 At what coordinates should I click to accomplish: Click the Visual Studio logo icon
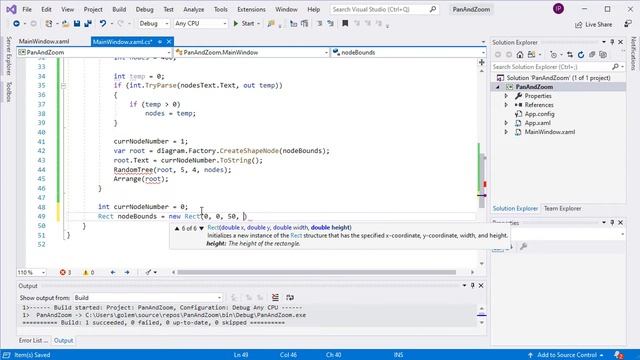[x=11, y=9]
